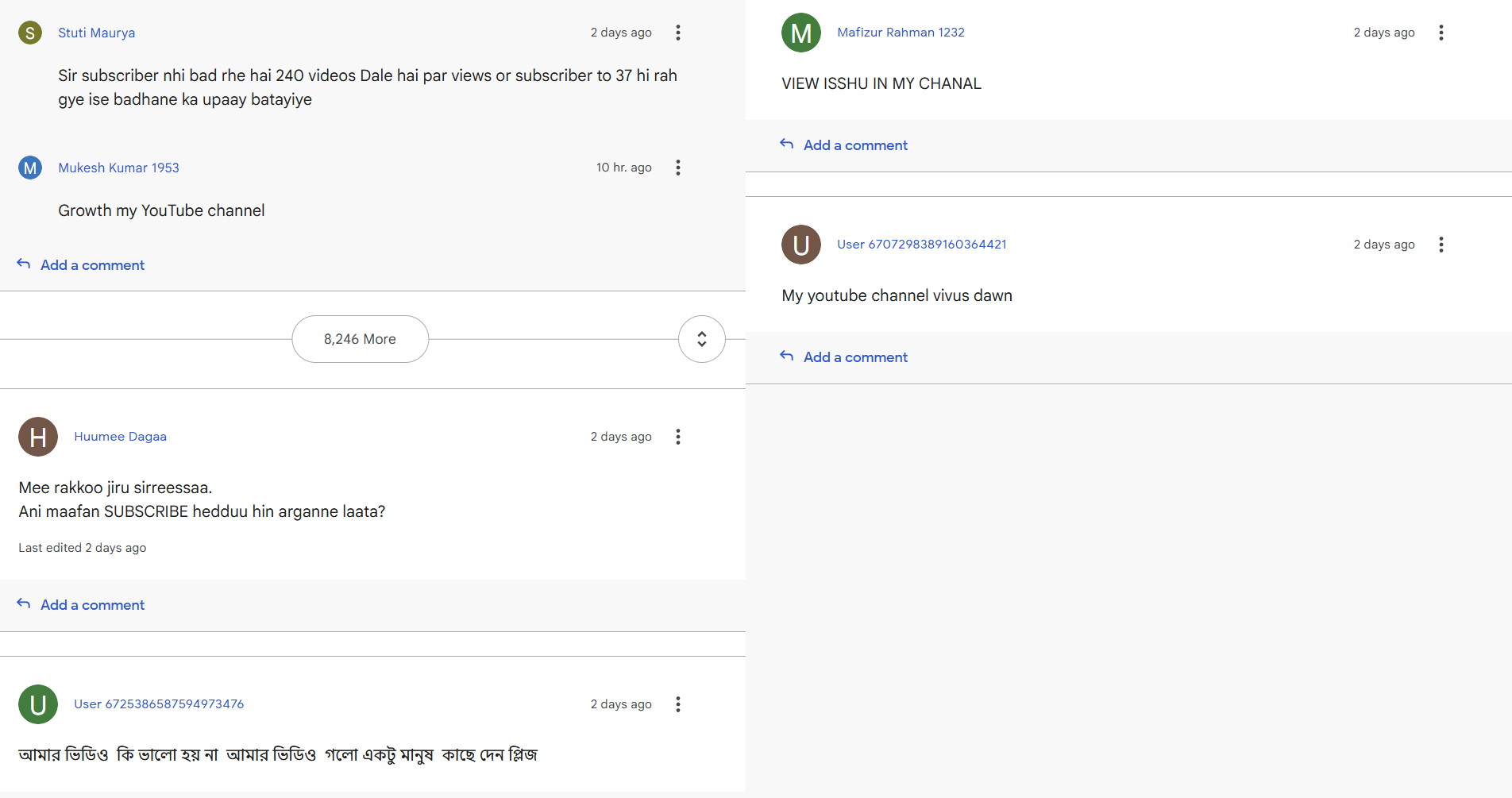Click '2 days ago' timestamp on Mafizur Rahman's post
Image resolution: width=1512 pixels, height=798 pixels.
tap(1384, 33)
